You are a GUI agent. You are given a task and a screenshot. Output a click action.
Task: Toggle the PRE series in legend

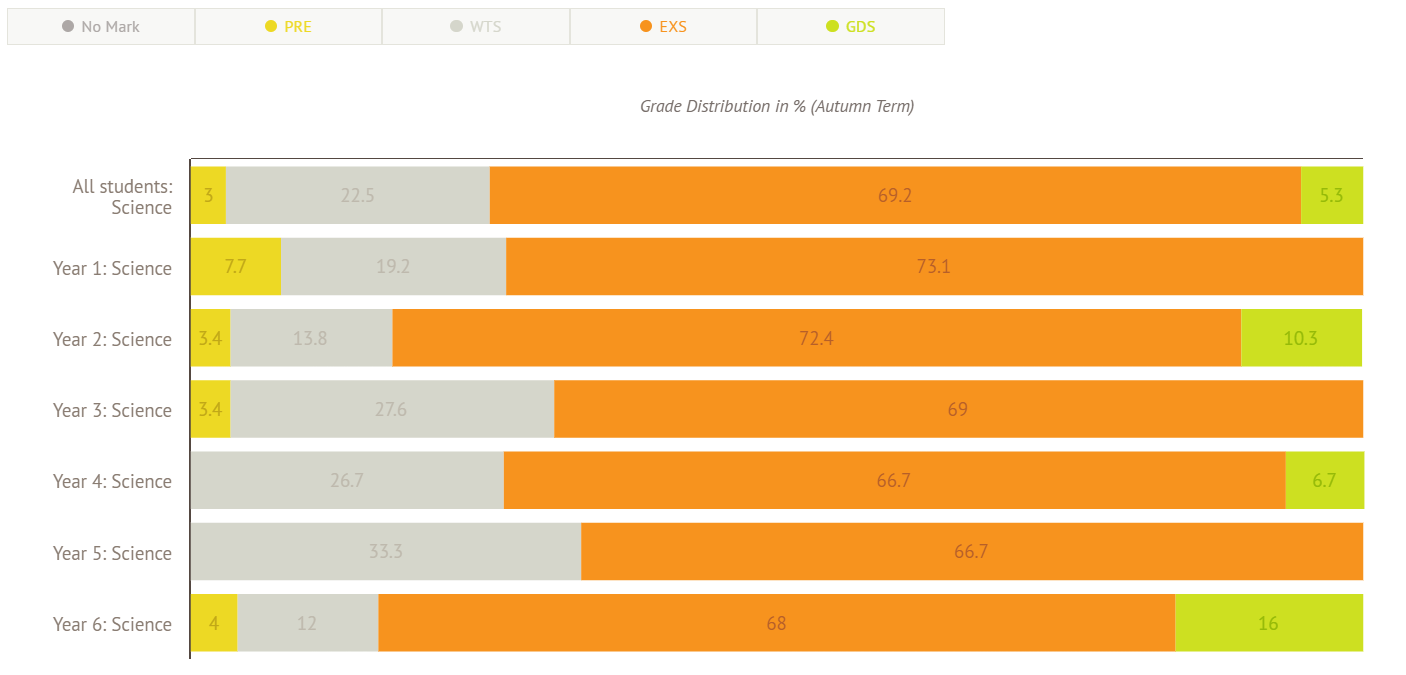point(288,27)
